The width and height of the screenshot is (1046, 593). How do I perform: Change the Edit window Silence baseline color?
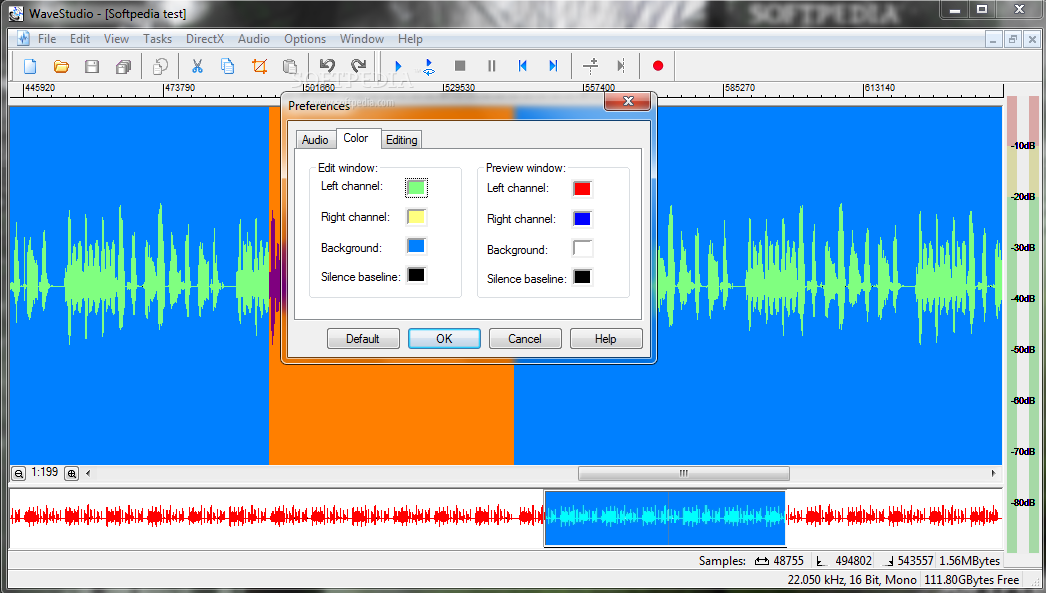[416, 275]
